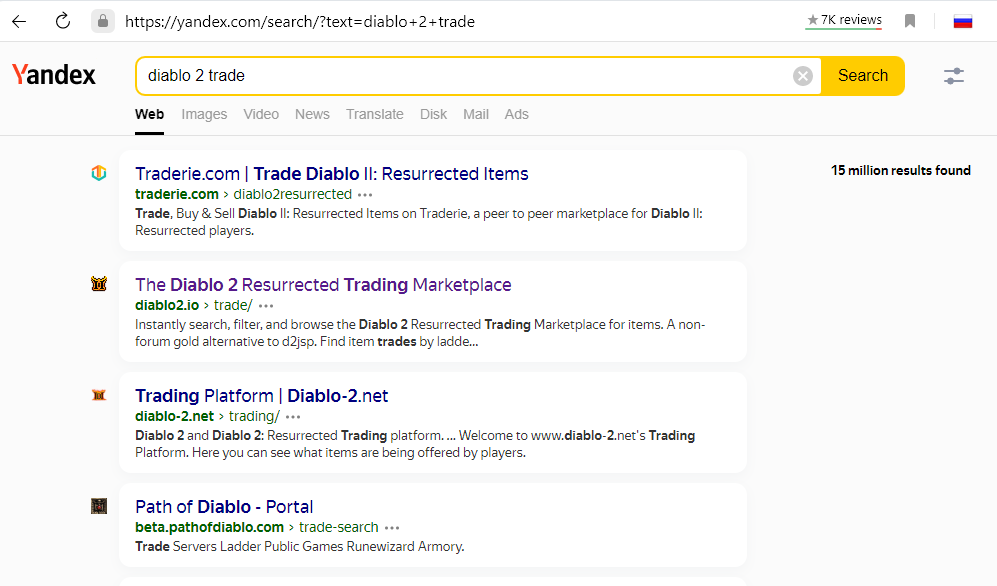Open three-dot options for diablo-2.net result
The height and width of the screenshot is (586, 997).
point(293,417)
